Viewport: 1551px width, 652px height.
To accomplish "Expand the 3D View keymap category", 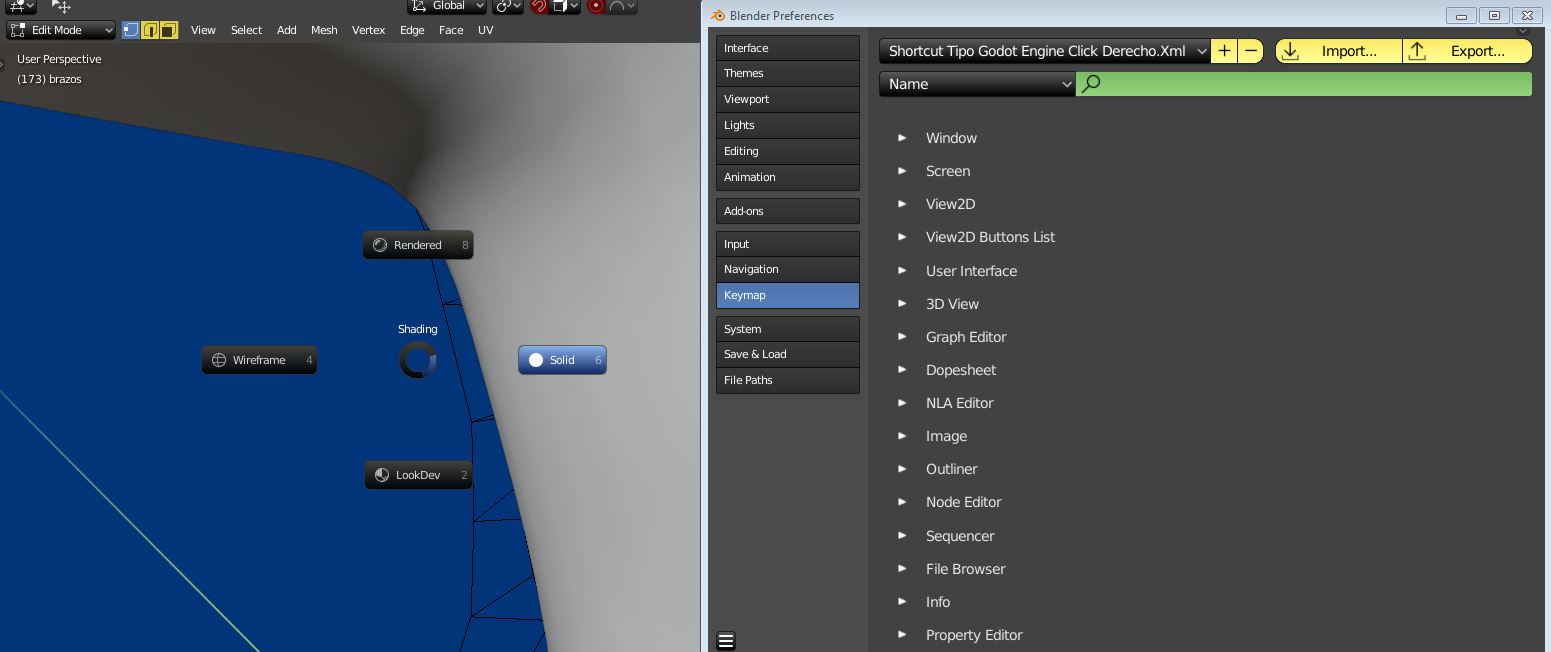I will pos(902,304).
